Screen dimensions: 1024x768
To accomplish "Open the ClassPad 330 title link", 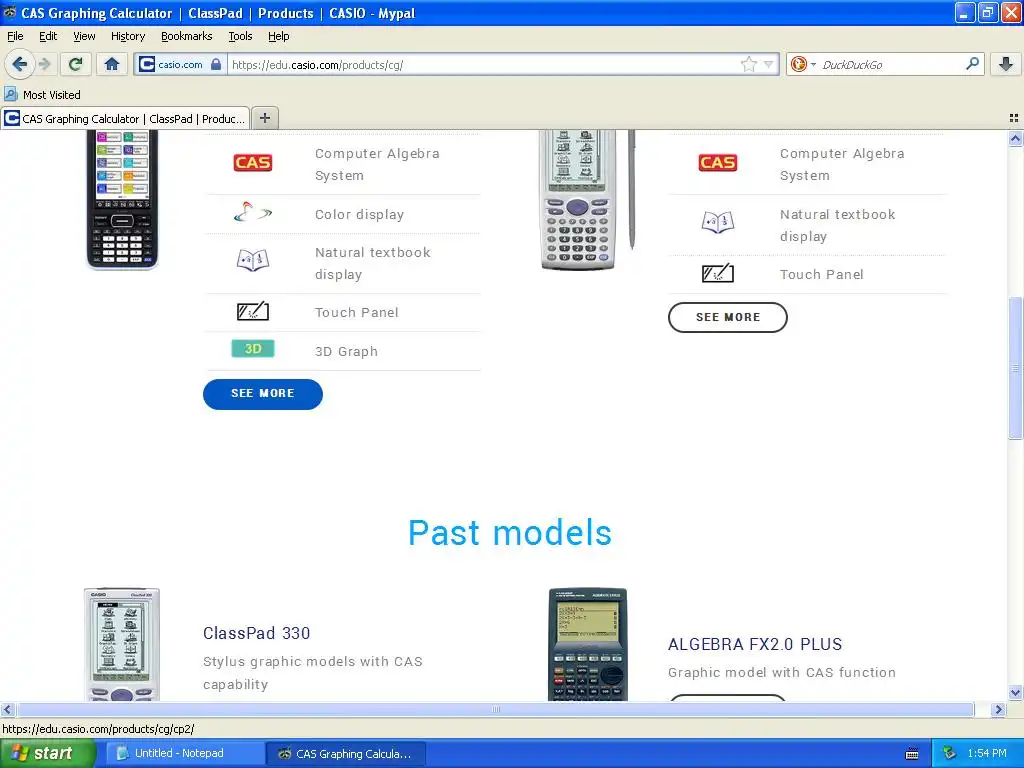I will click(257, 633).
